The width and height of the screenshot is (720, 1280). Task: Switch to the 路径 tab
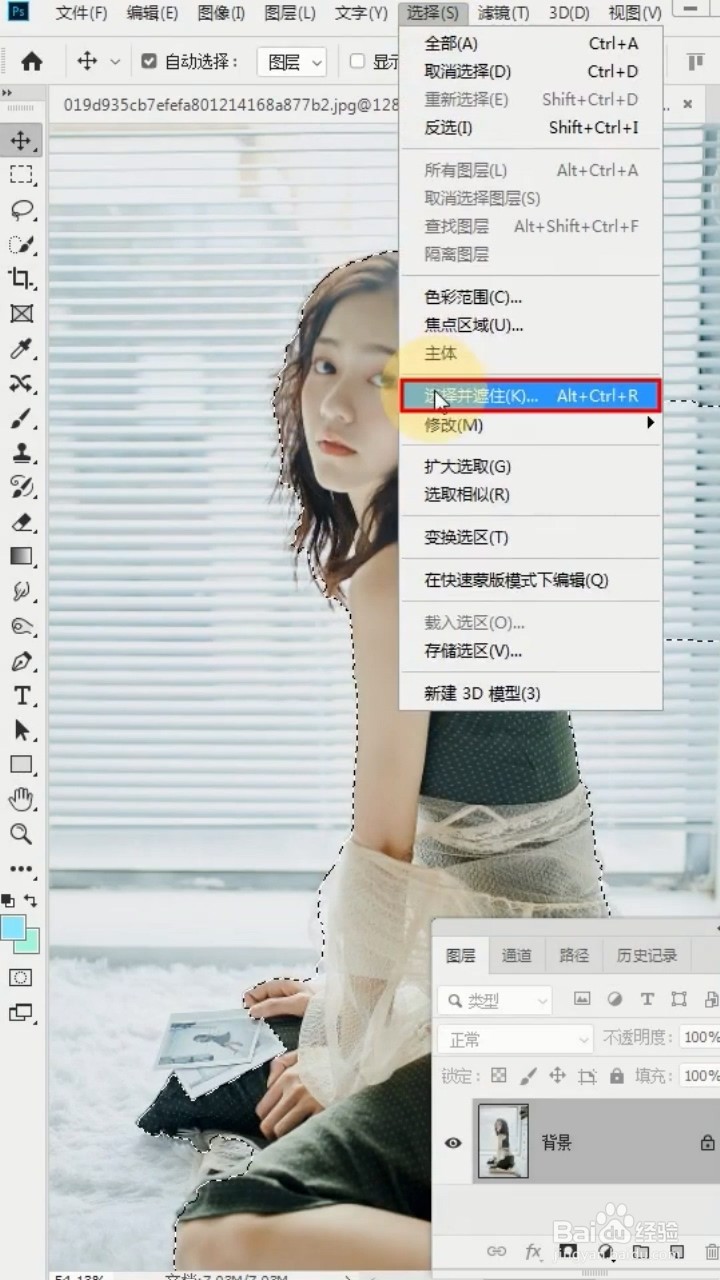(574, 956)
